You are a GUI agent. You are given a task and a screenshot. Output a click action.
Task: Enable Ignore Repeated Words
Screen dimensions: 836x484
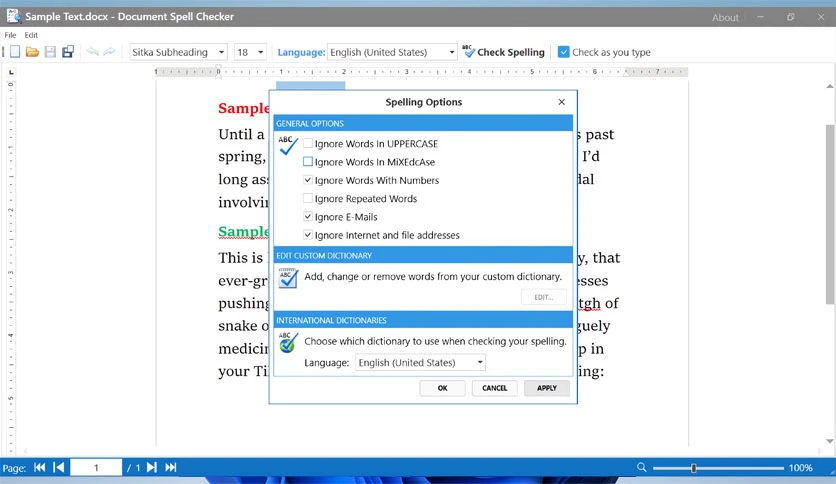tap(308, 198)
